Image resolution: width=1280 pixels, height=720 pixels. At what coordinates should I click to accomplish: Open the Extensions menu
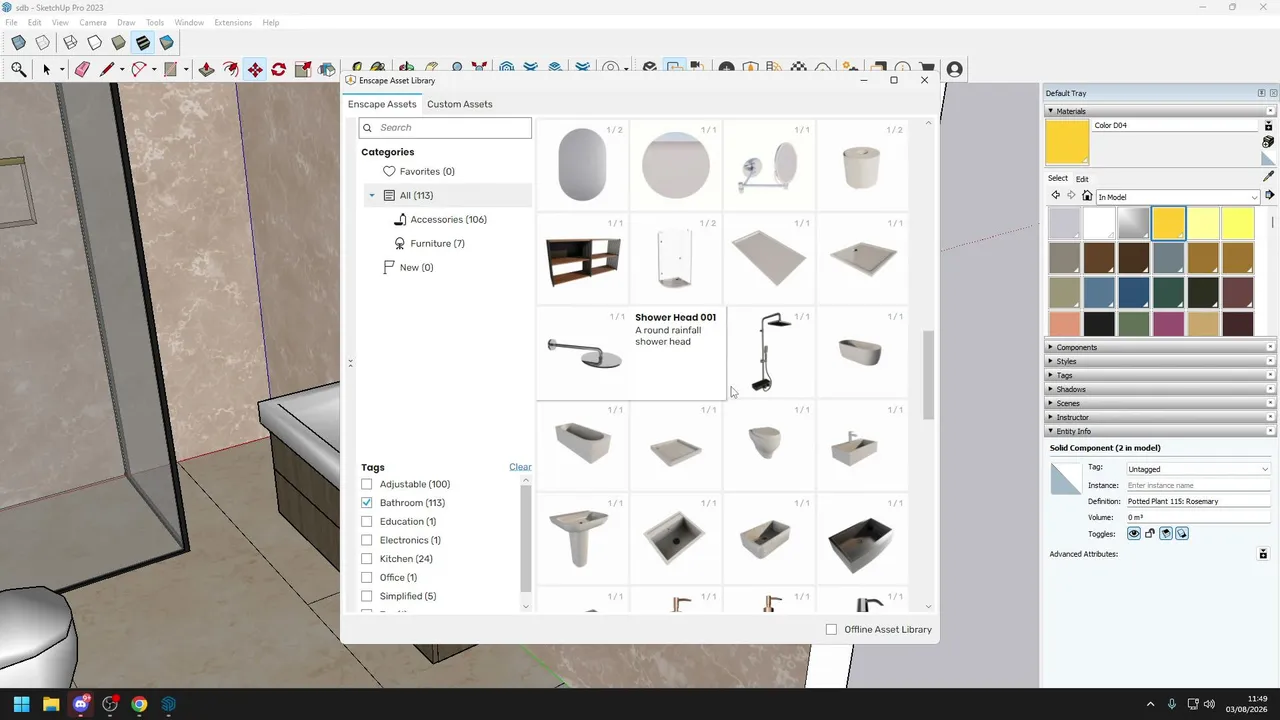tap(233, 22)
